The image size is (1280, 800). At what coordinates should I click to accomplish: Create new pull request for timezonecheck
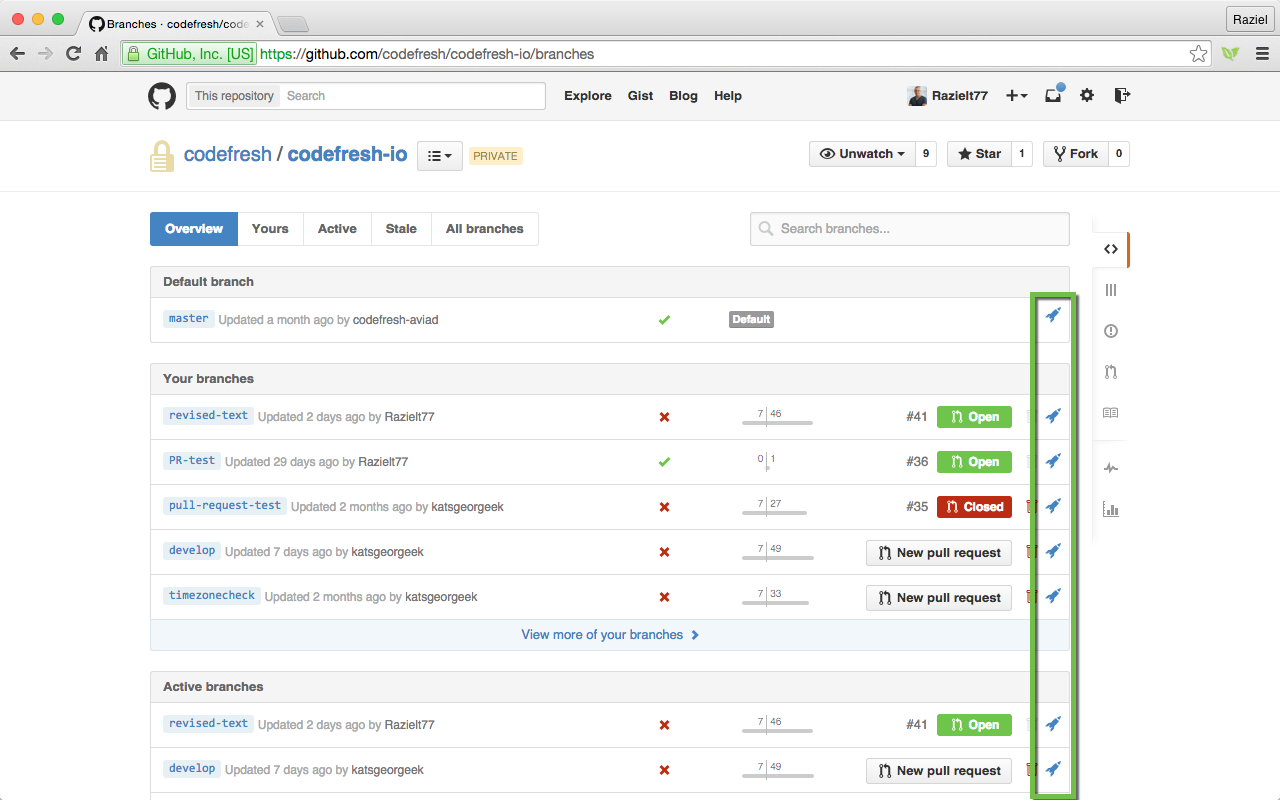tap(939, 597)
